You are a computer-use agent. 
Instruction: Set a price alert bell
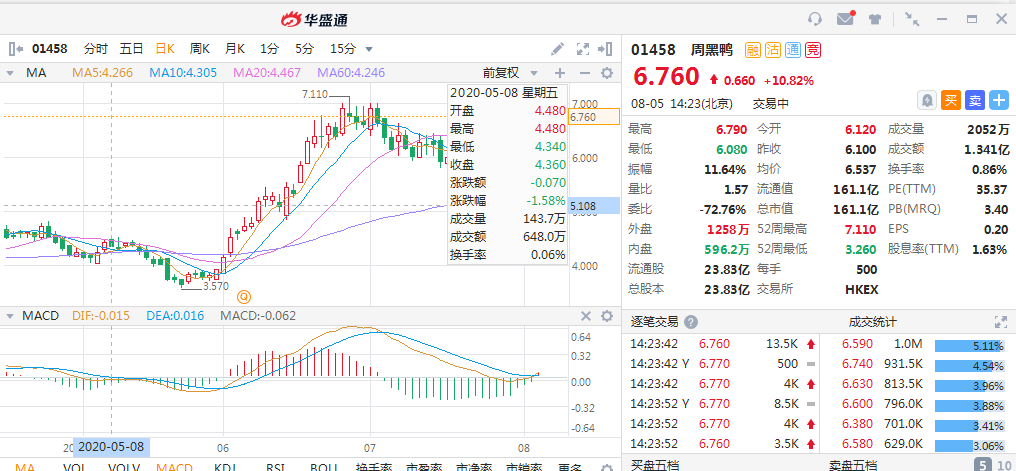point(927,100)
